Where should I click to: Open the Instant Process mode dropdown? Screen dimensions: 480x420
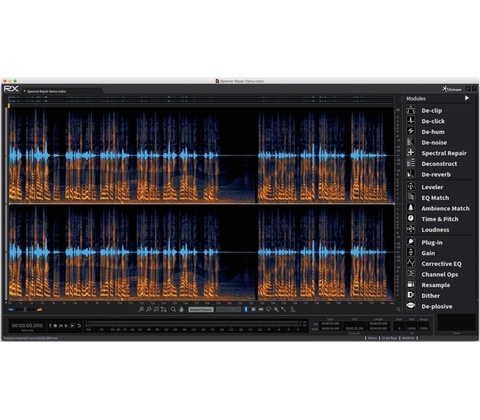pyautogui.click(x=228, y=309)
